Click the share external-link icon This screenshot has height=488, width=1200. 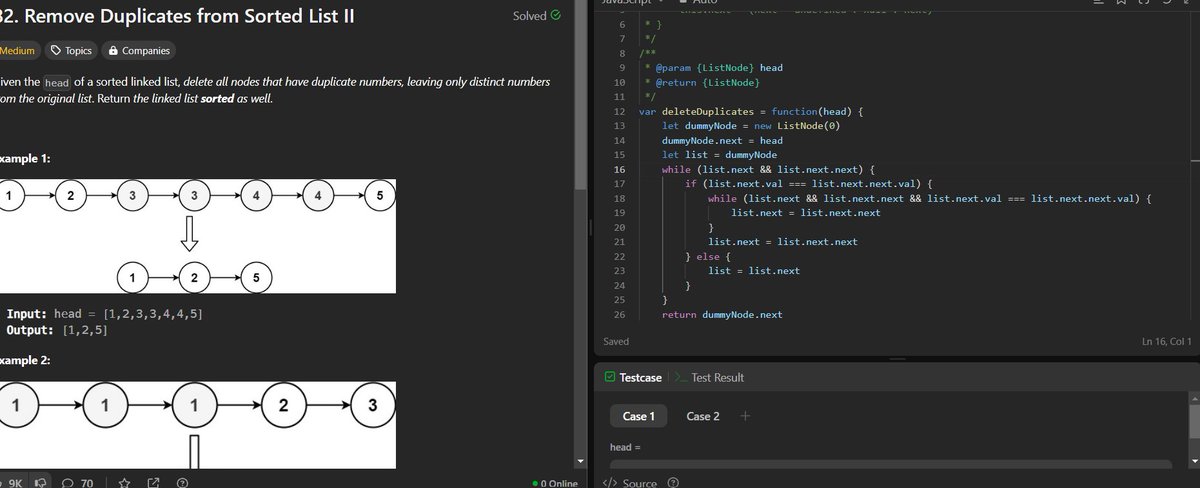pos(154,483)
